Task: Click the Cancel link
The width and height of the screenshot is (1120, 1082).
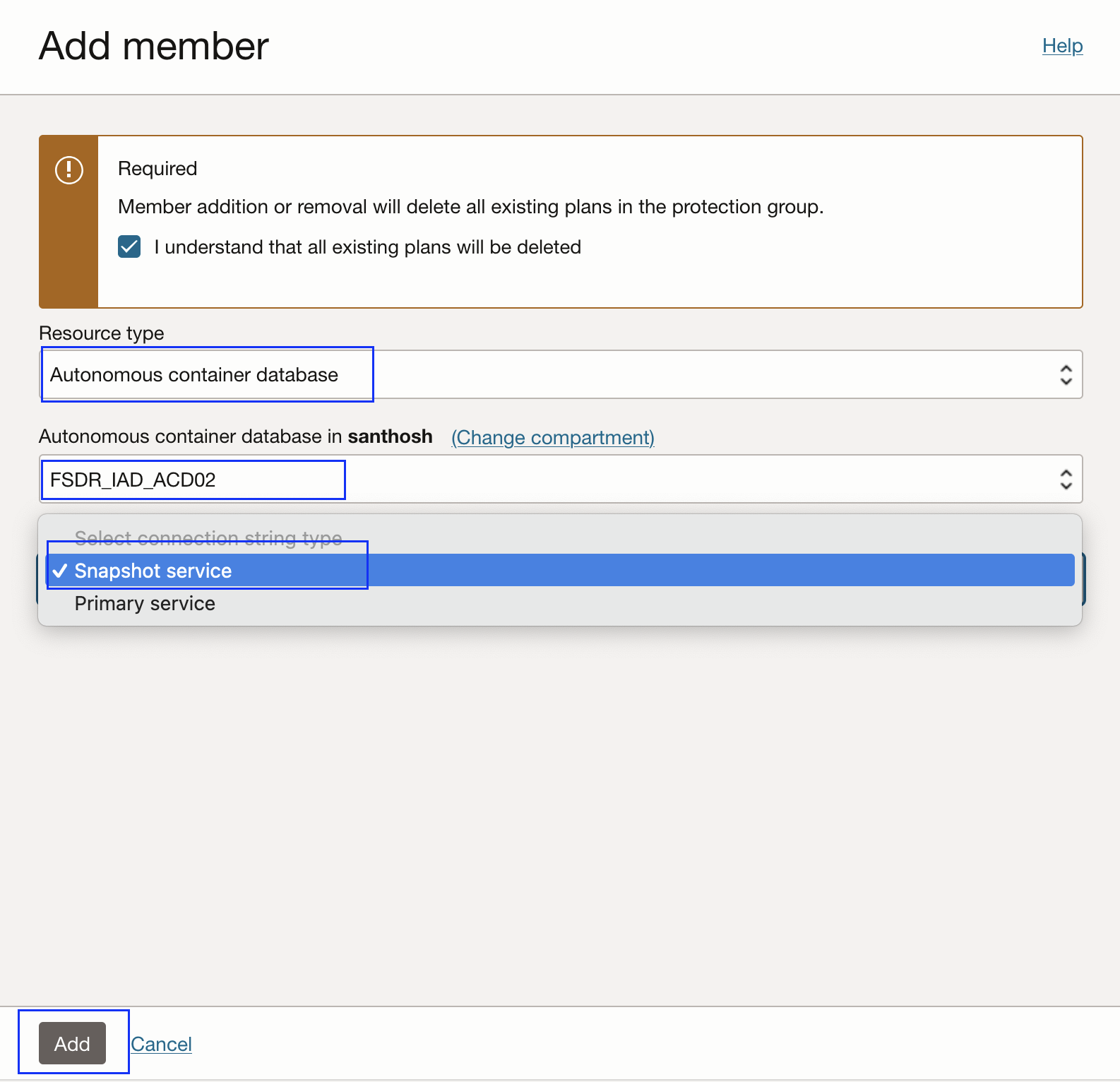Action: 161,1044
